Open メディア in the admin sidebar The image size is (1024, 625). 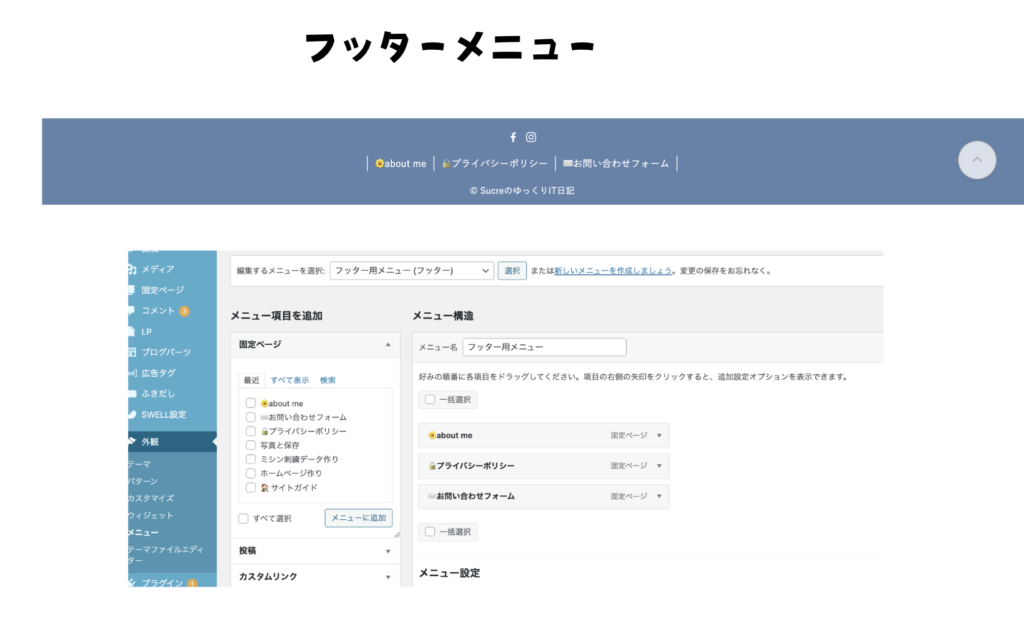tap(157, 269)
